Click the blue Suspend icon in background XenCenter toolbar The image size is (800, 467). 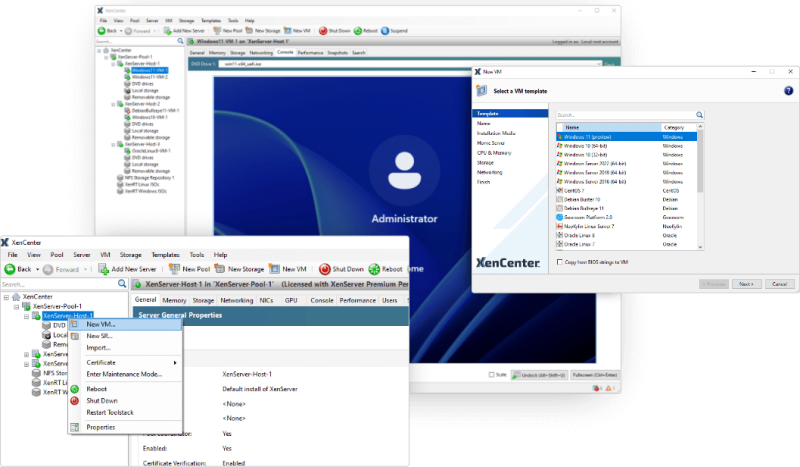385,31
